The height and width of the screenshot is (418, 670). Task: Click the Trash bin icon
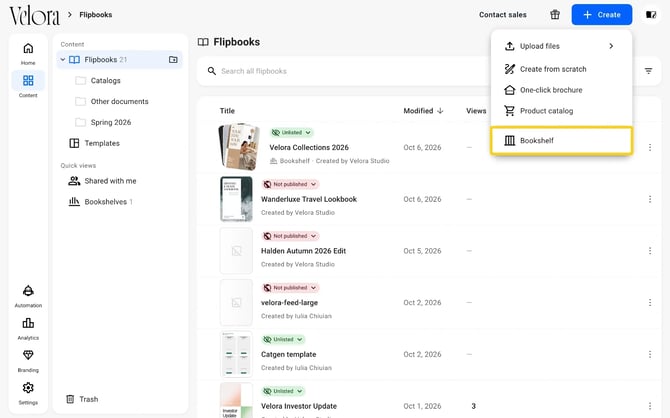tap(70, 399)
